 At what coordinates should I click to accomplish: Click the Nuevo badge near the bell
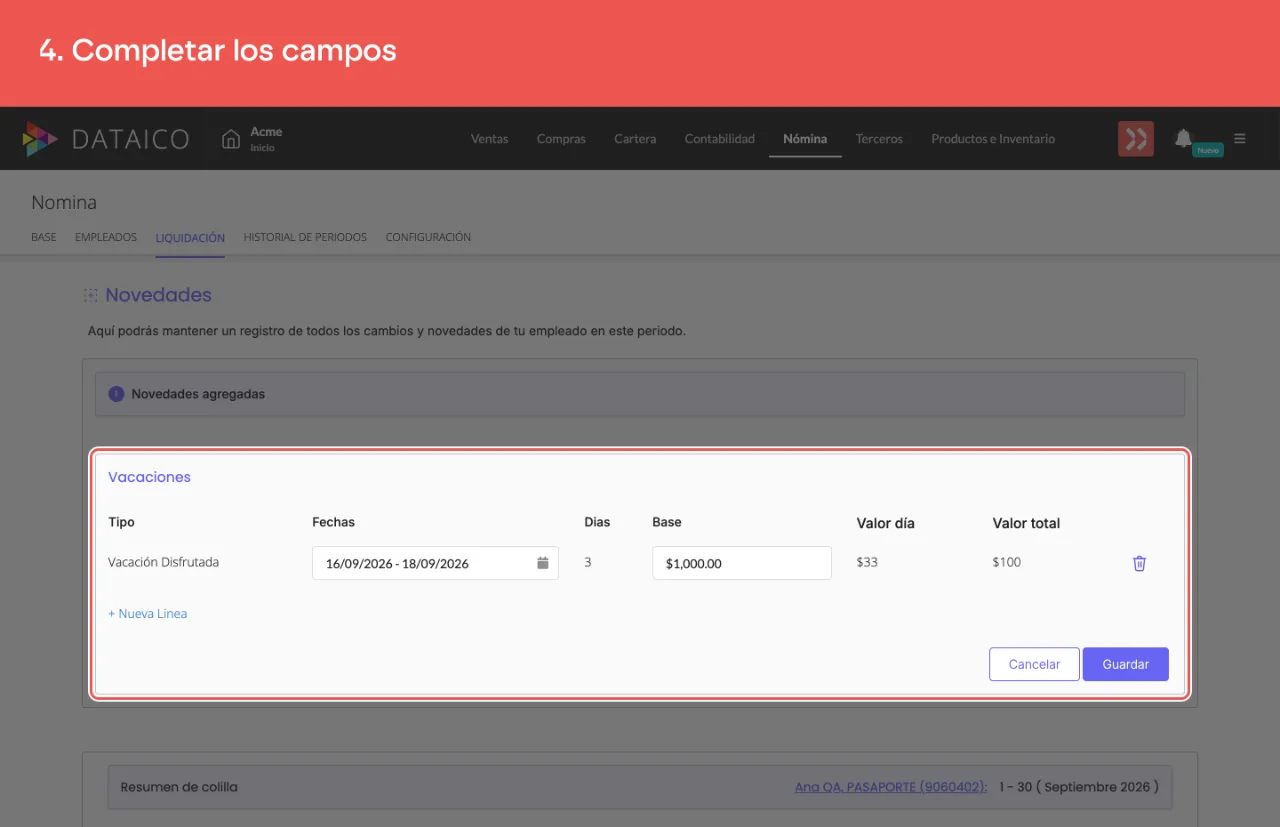pyautogui.click(x=1208, y=150)
